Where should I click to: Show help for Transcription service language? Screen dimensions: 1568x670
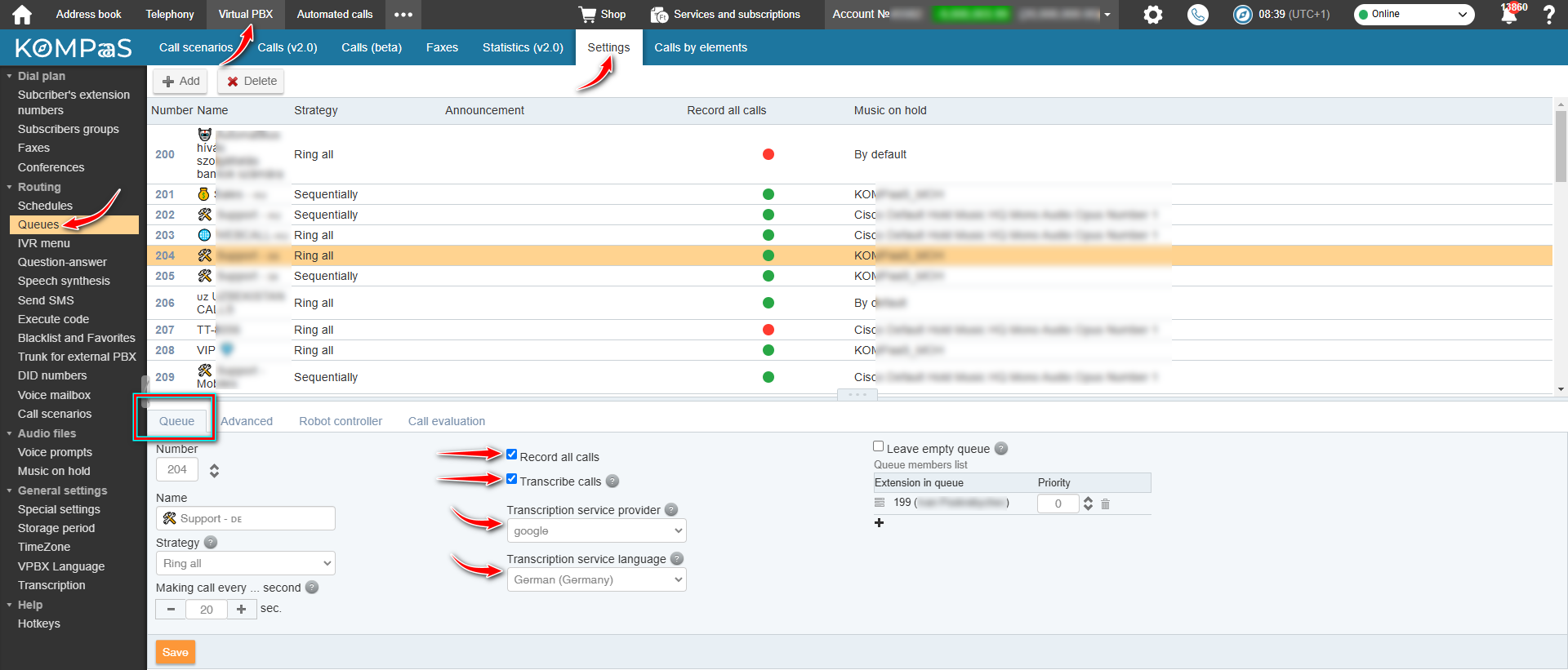point(677,559)
